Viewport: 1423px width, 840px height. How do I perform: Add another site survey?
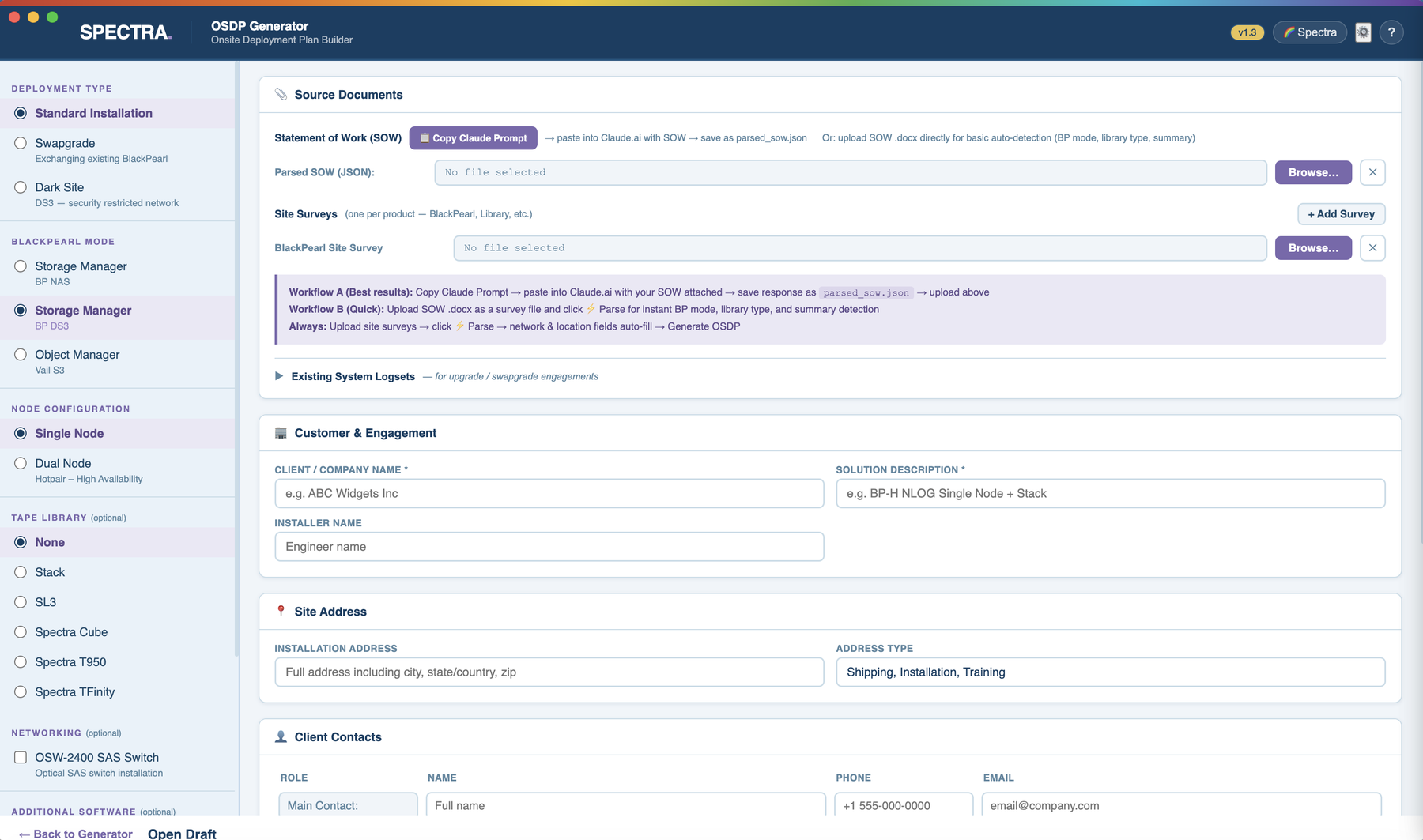(x=1341, y=214)
